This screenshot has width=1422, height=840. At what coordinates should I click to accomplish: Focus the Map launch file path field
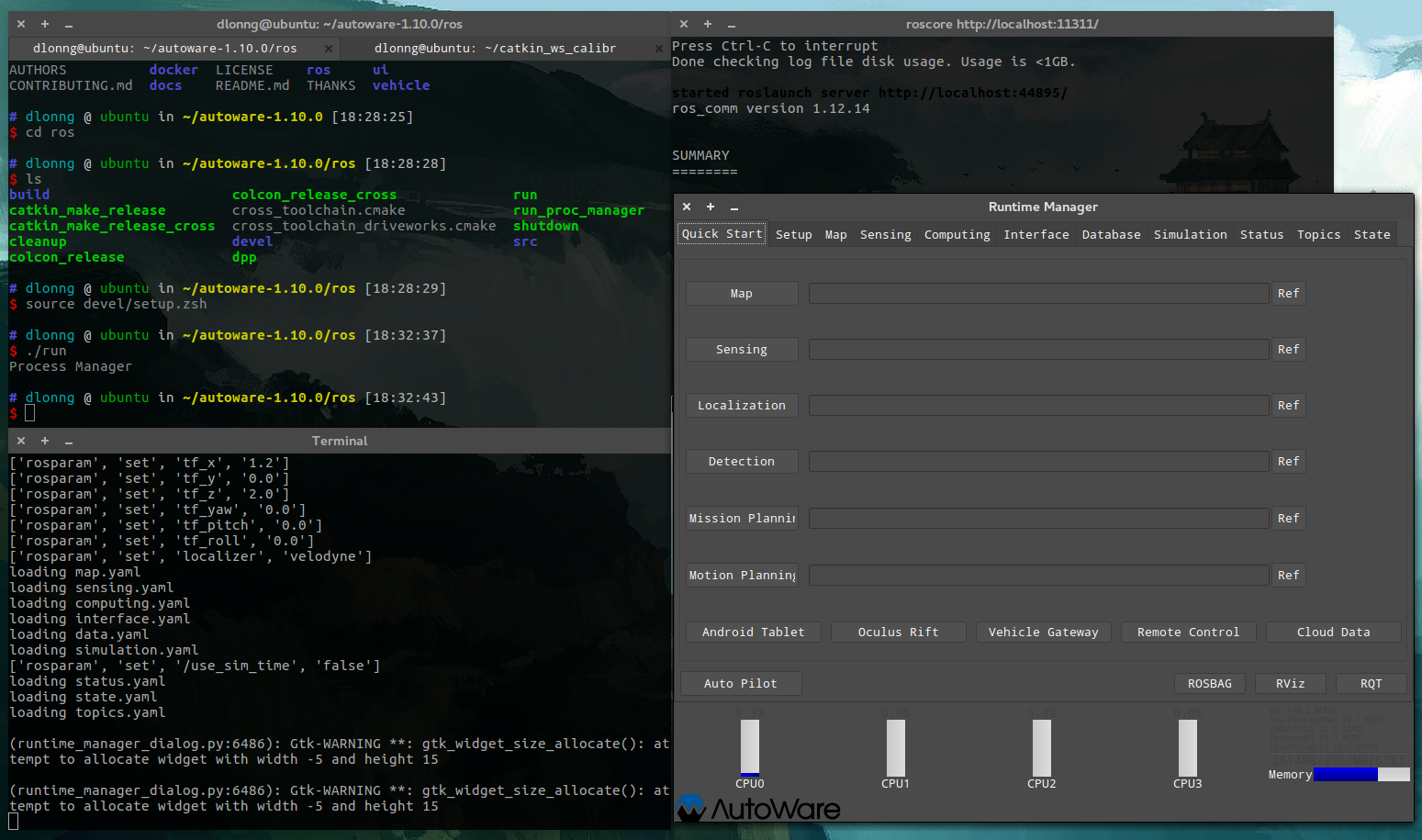click(1039, 294)
